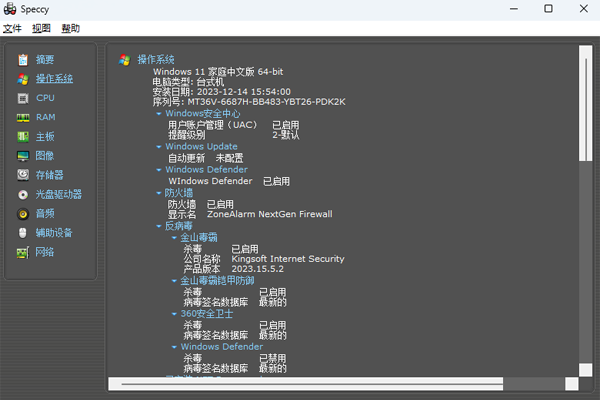Maximize the Speccy window

pyautogui.click(x=548, y=9)
